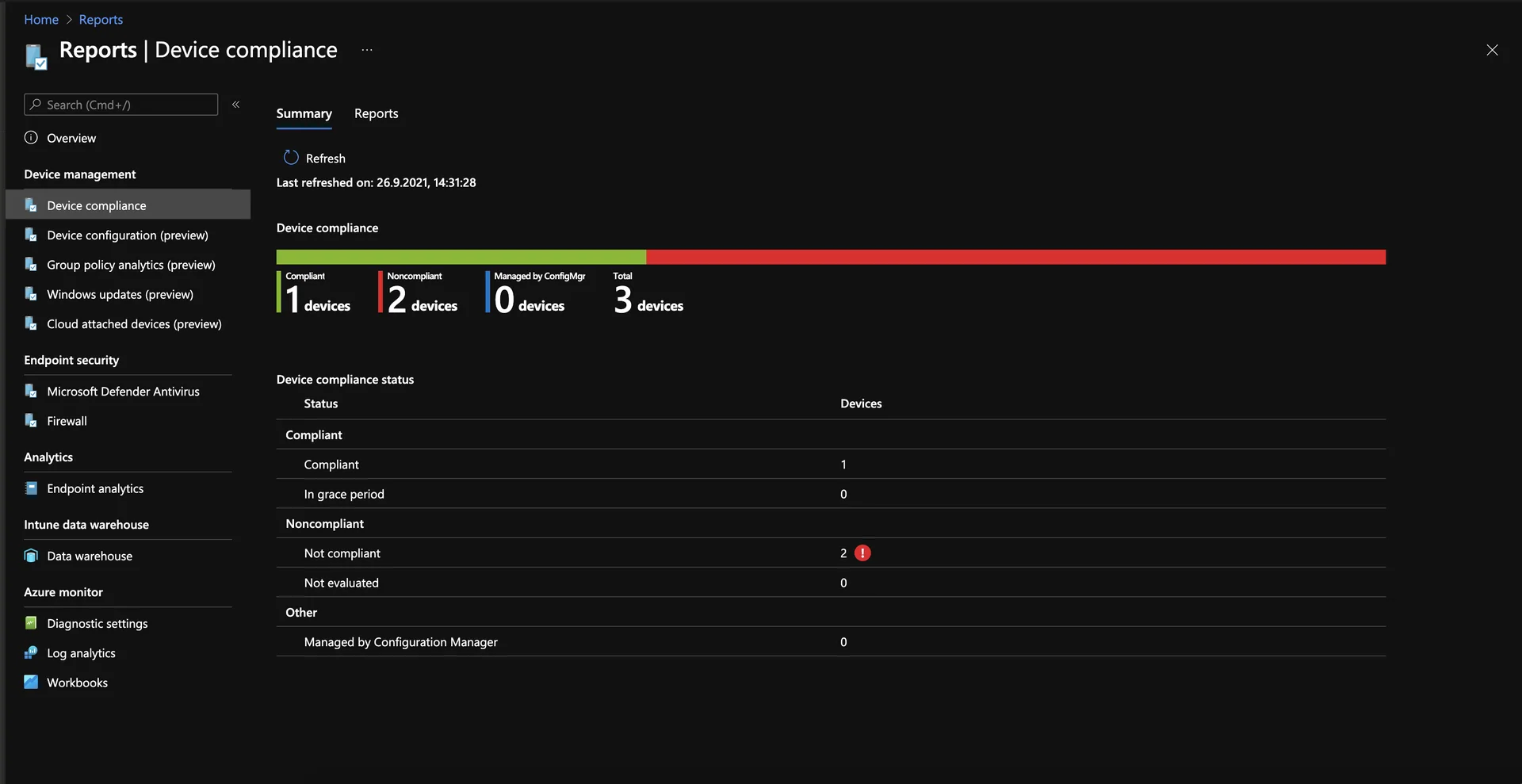Focus the Search (Cmd+/) field
Viewport: 1522px width, 784px height.
(121, 105)
